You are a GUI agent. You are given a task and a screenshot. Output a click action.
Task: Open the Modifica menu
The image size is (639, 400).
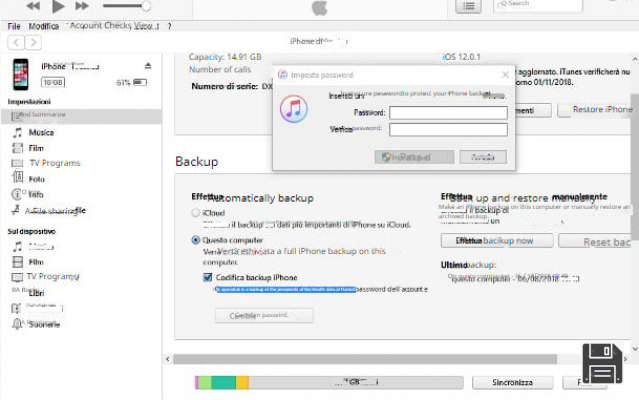pos(44,26)
